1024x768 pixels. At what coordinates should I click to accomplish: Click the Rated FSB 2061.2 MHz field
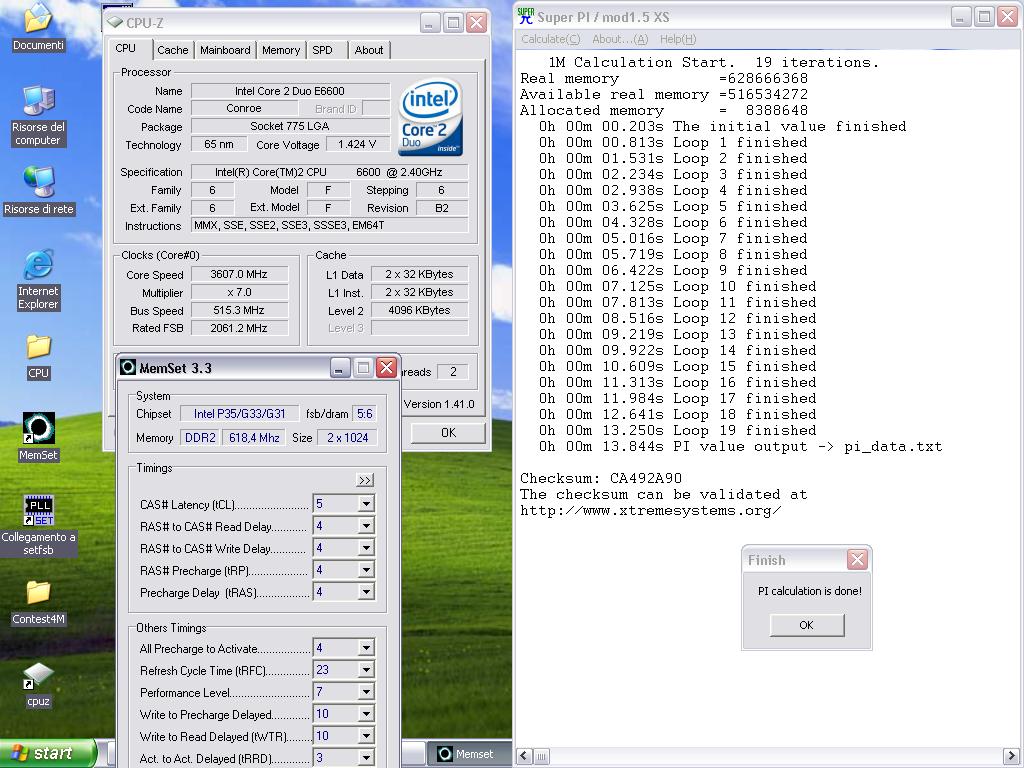(239, 328)
